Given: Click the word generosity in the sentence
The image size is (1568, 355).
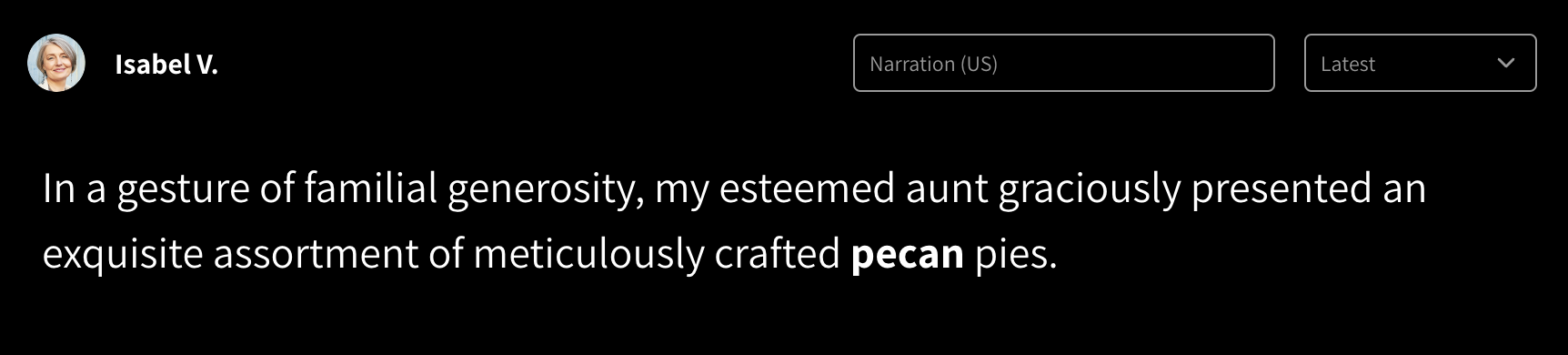Looking at the screenshot, I should click(x=545, y=189).
